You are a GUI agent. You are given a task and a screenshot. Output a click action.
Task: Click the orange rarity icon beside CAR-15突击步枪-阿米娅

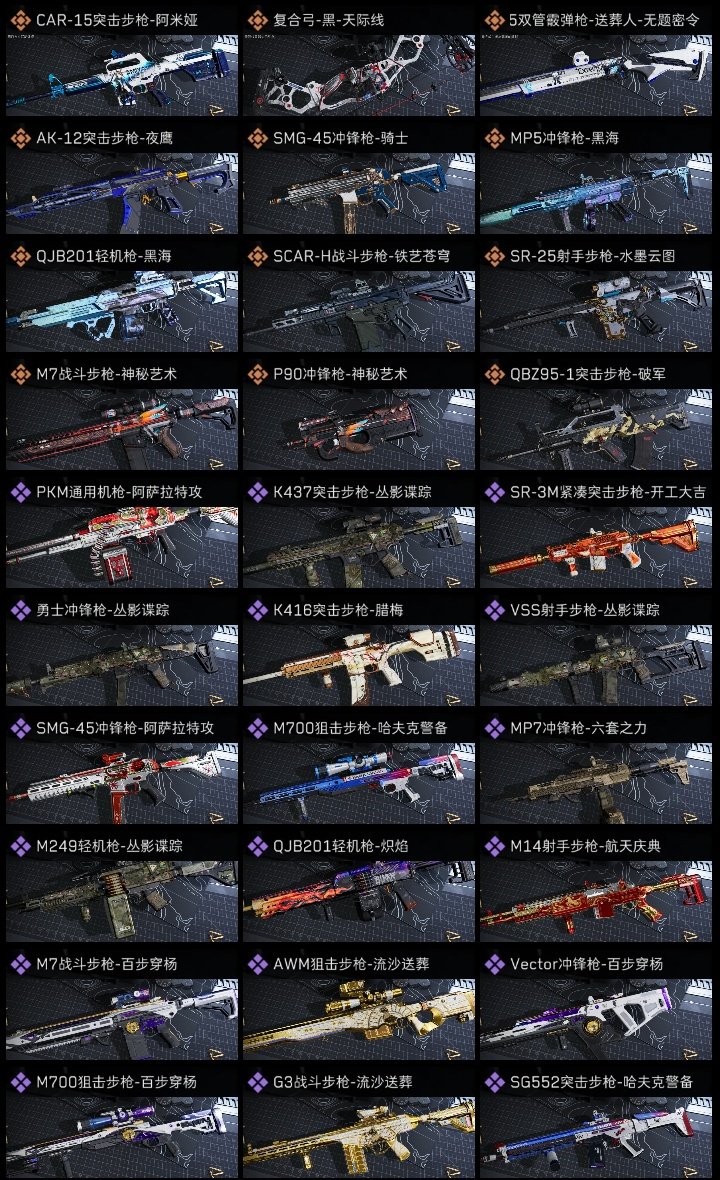coord(20,20)
